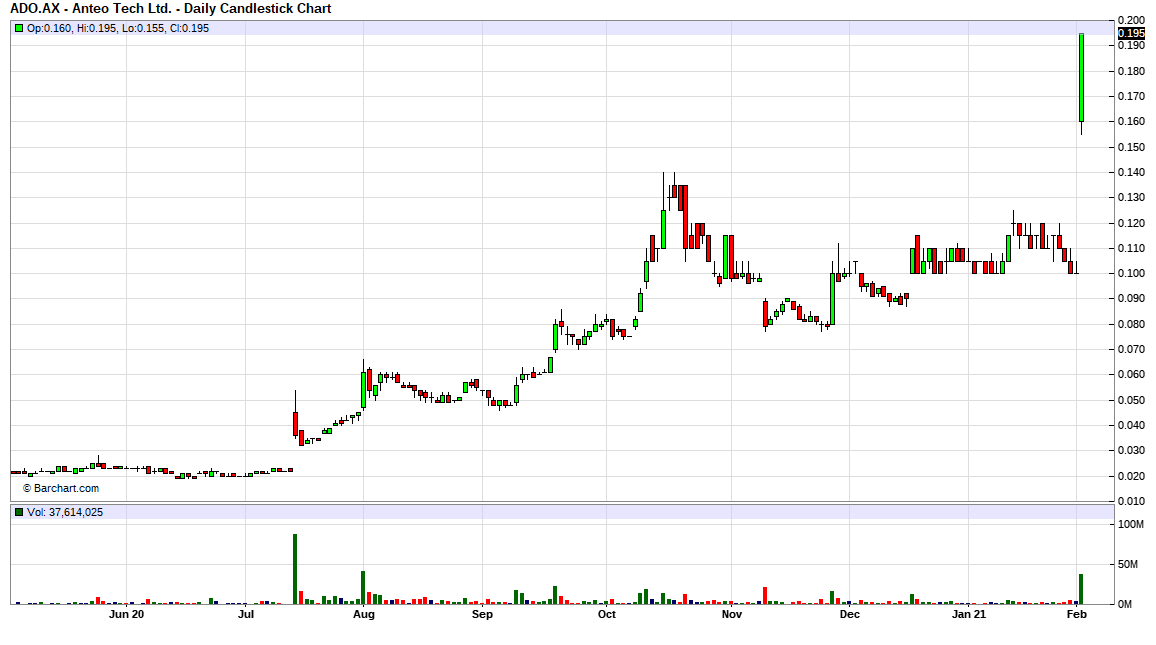Click the 0.180 price axis label
Screen dimensions: 1156x645
point(1132,72)
